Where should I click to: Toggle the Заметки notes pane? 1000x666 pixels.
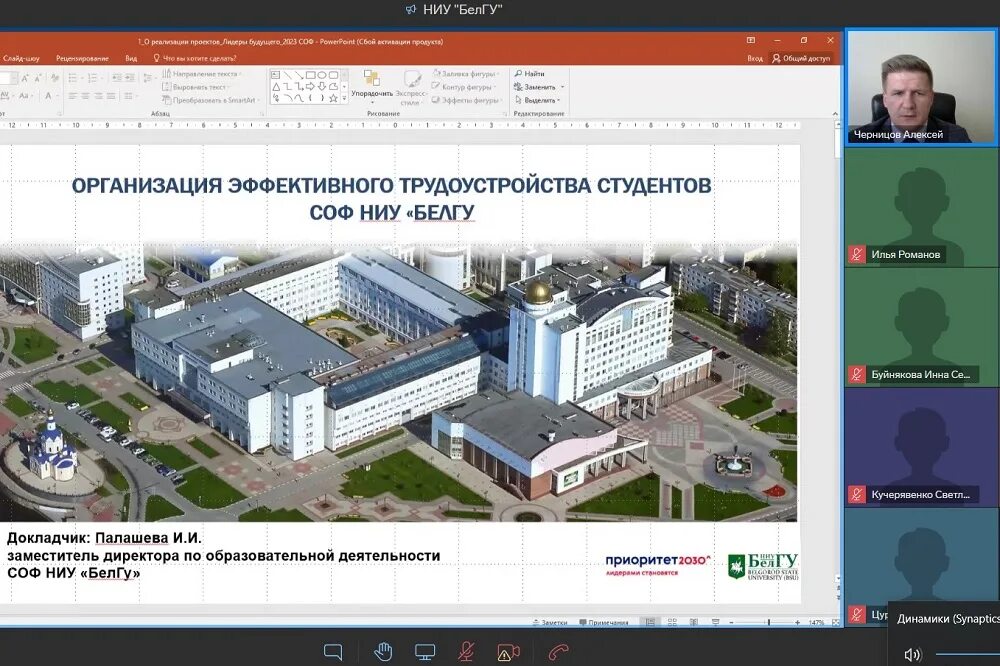click(550, 622)
